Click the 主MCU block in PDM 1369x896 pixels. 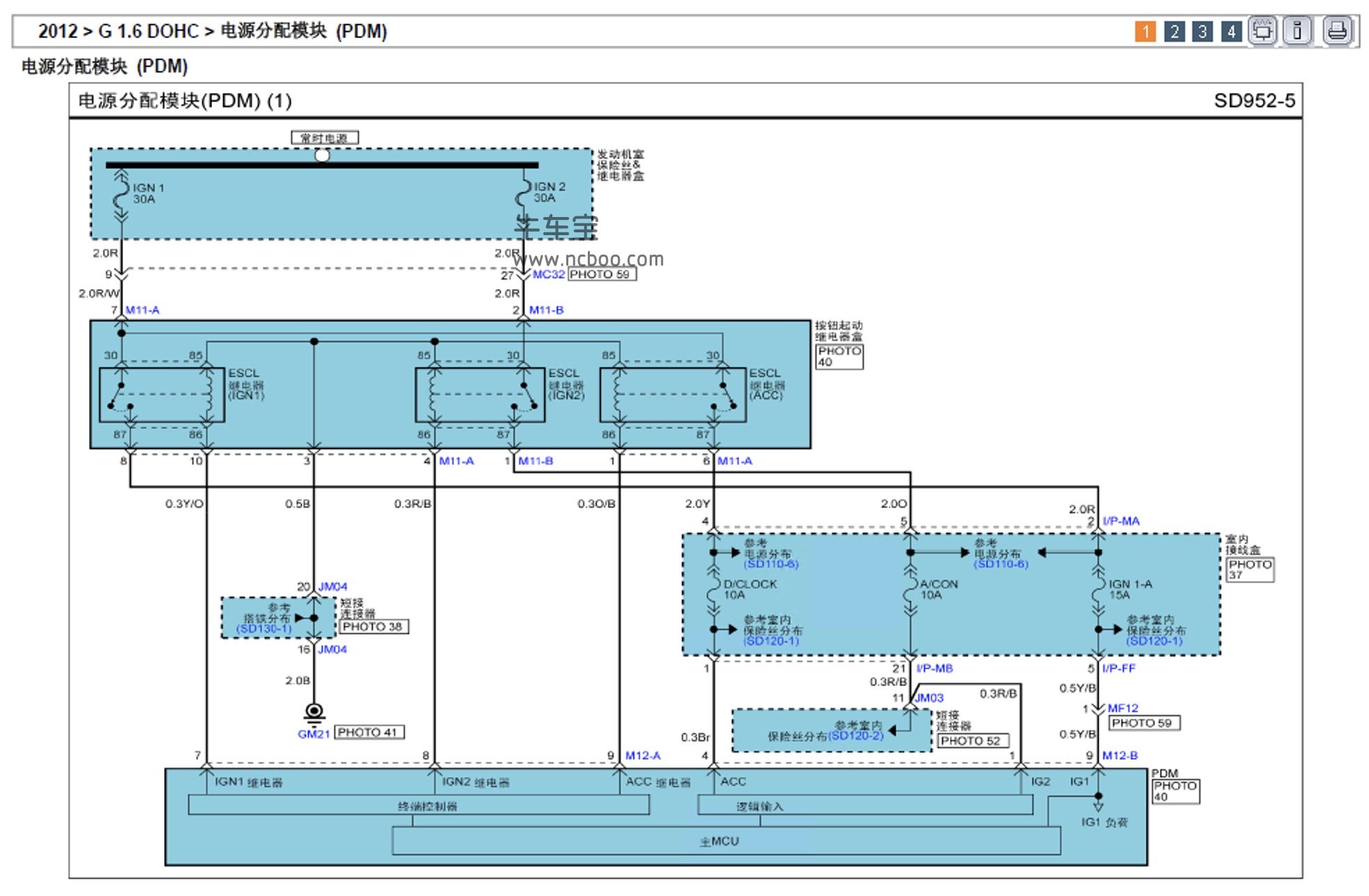[726, 841]
